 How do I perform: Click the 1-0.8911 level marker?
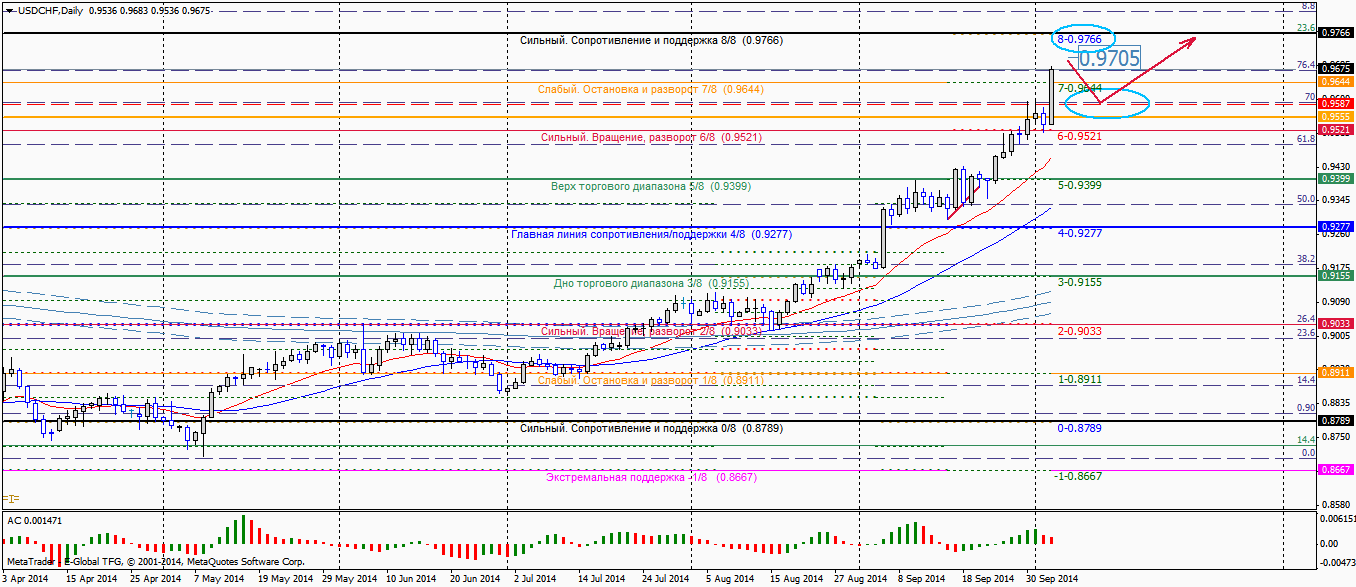[x=1079, y=380]
